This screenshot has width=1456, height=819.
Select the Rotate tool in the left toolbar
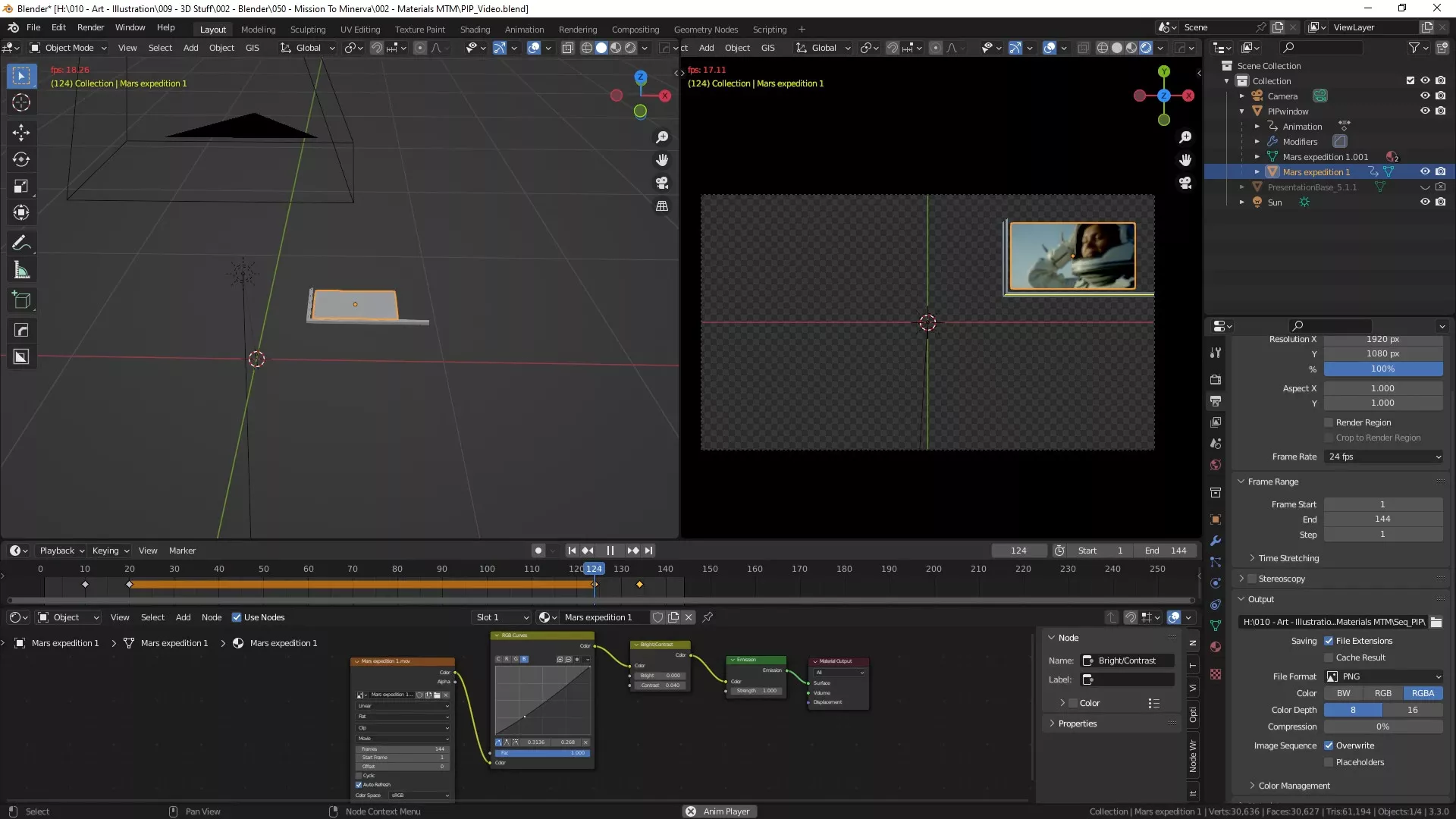pyautogui.click(x=21, y=159)
